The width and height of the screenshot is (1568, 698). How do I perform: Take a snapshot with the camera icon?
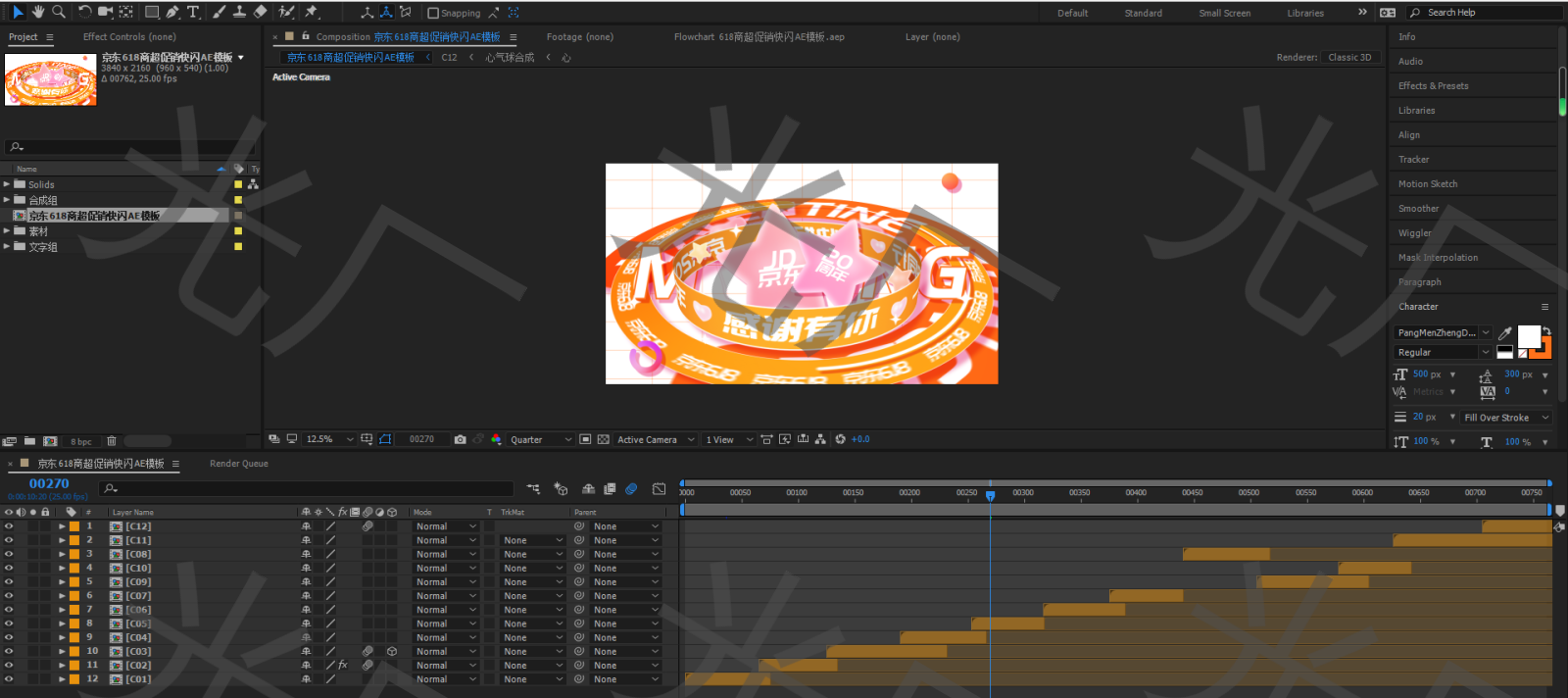point(460,439)
